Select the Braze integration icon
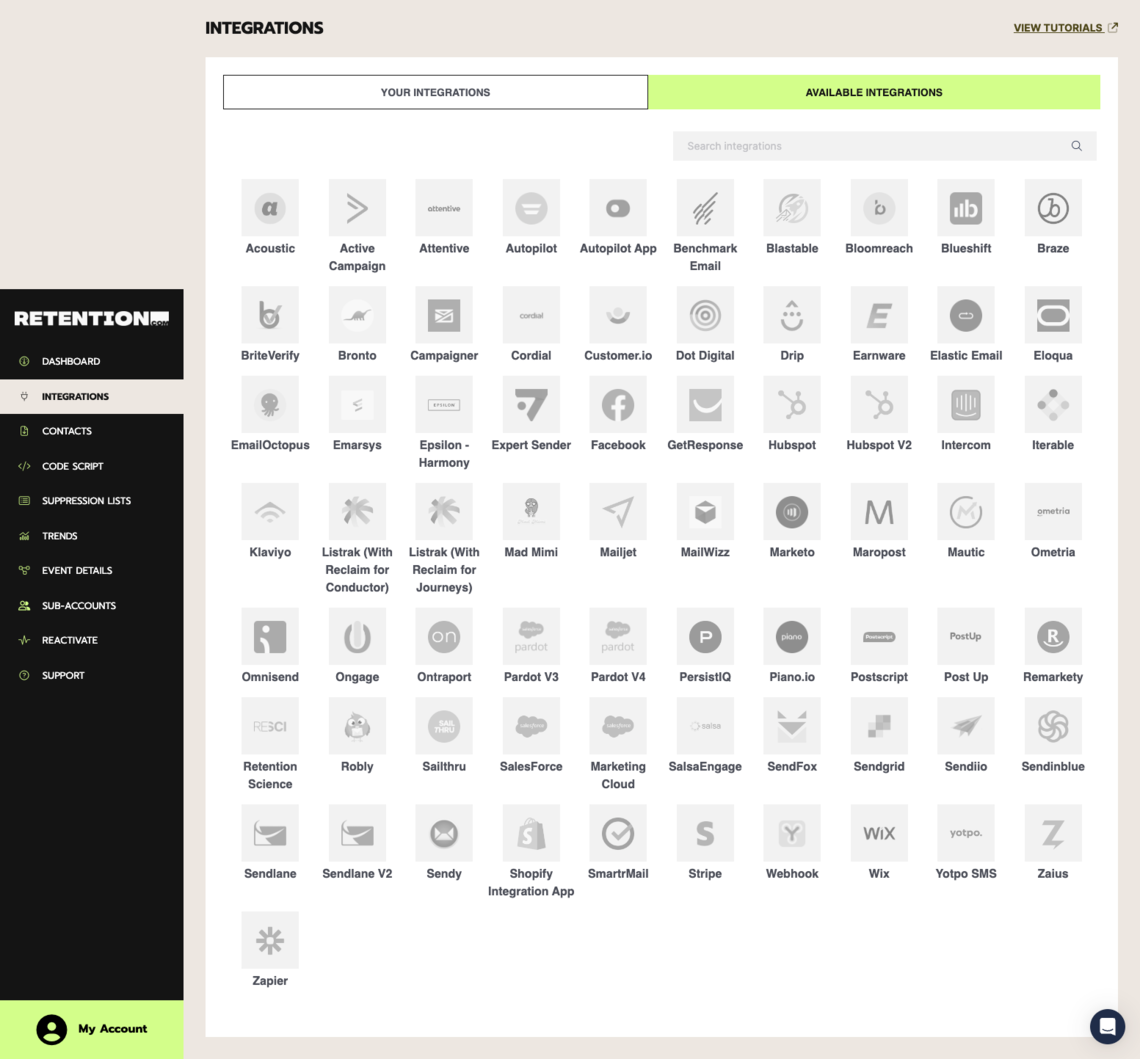Viewport: 1140px width, 1059px height. [x=1053, y=208]
